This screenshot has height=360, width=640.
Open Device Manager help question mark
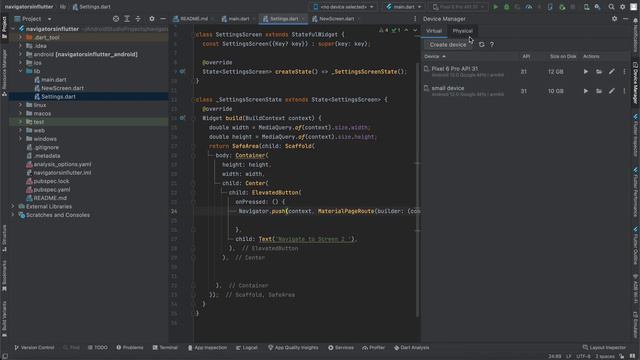[492, 44]
